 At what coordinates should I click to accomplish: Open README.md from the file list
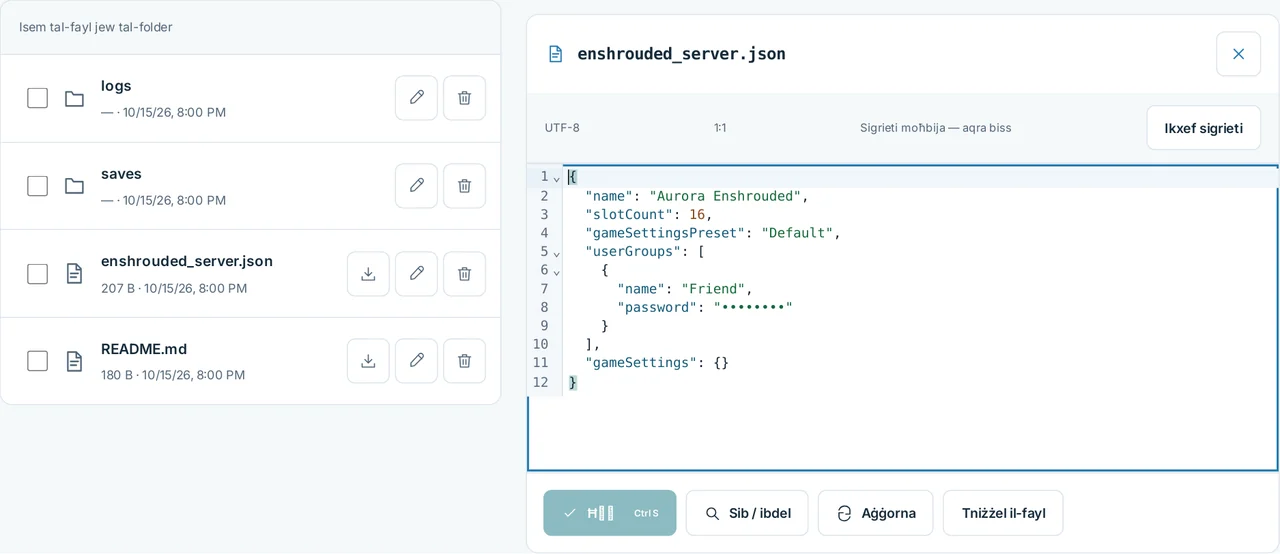[144, 349]
